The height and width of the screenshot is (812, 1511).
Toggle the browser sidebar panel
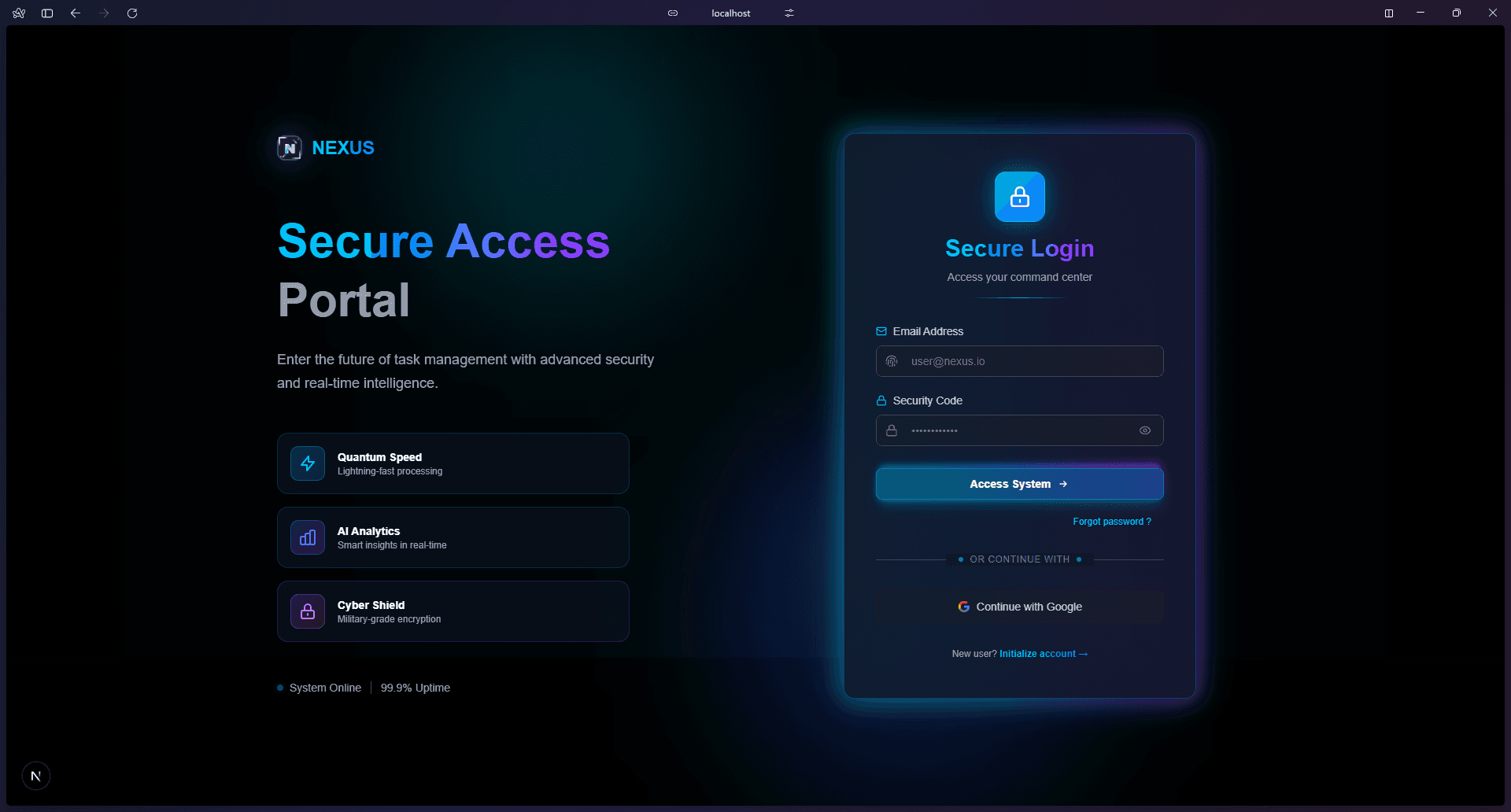pos(46,13)
